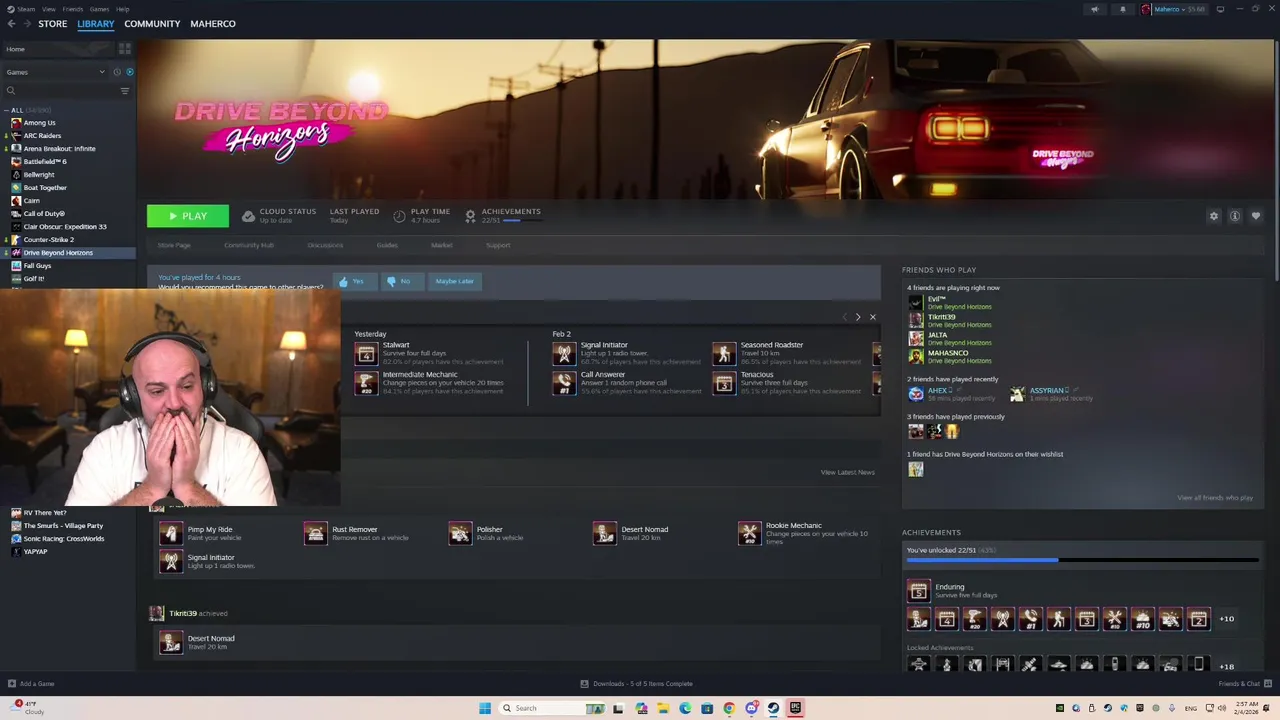Image resolution: width=1280 pixels, height=720 pixels.
Task: Open the game info icon
Action: point(1235,216)
